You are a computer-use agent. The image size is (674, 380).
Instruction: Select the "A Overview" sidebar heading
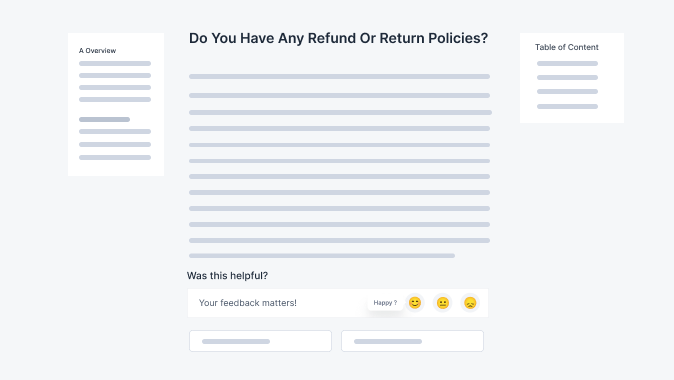(98, 51)
